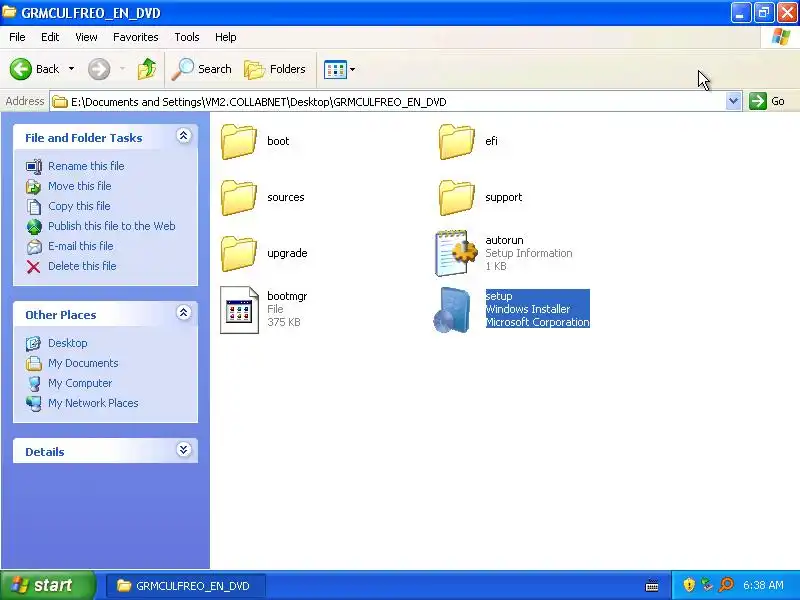Click the My Computer icon in sidebar
The height and width of the screenshot is (600, 800).
[34, 384]
